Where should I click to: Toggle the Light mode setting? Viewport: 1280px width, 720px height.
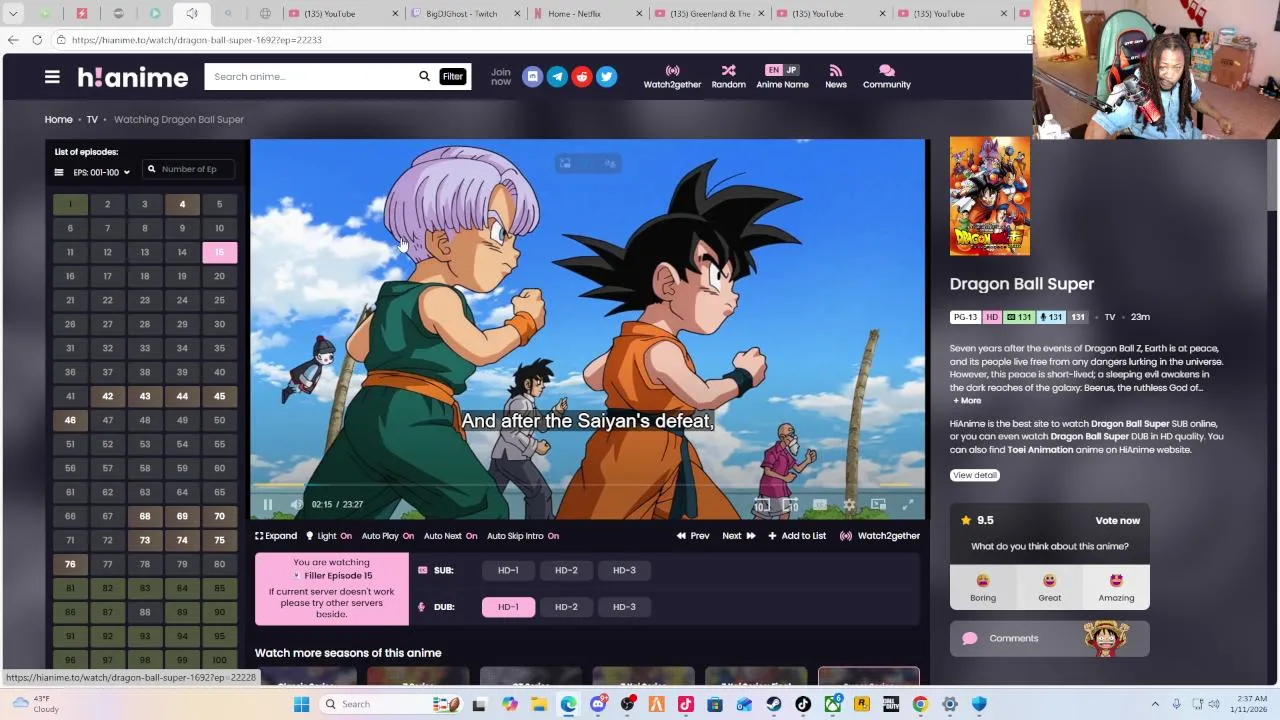[329, 536]
